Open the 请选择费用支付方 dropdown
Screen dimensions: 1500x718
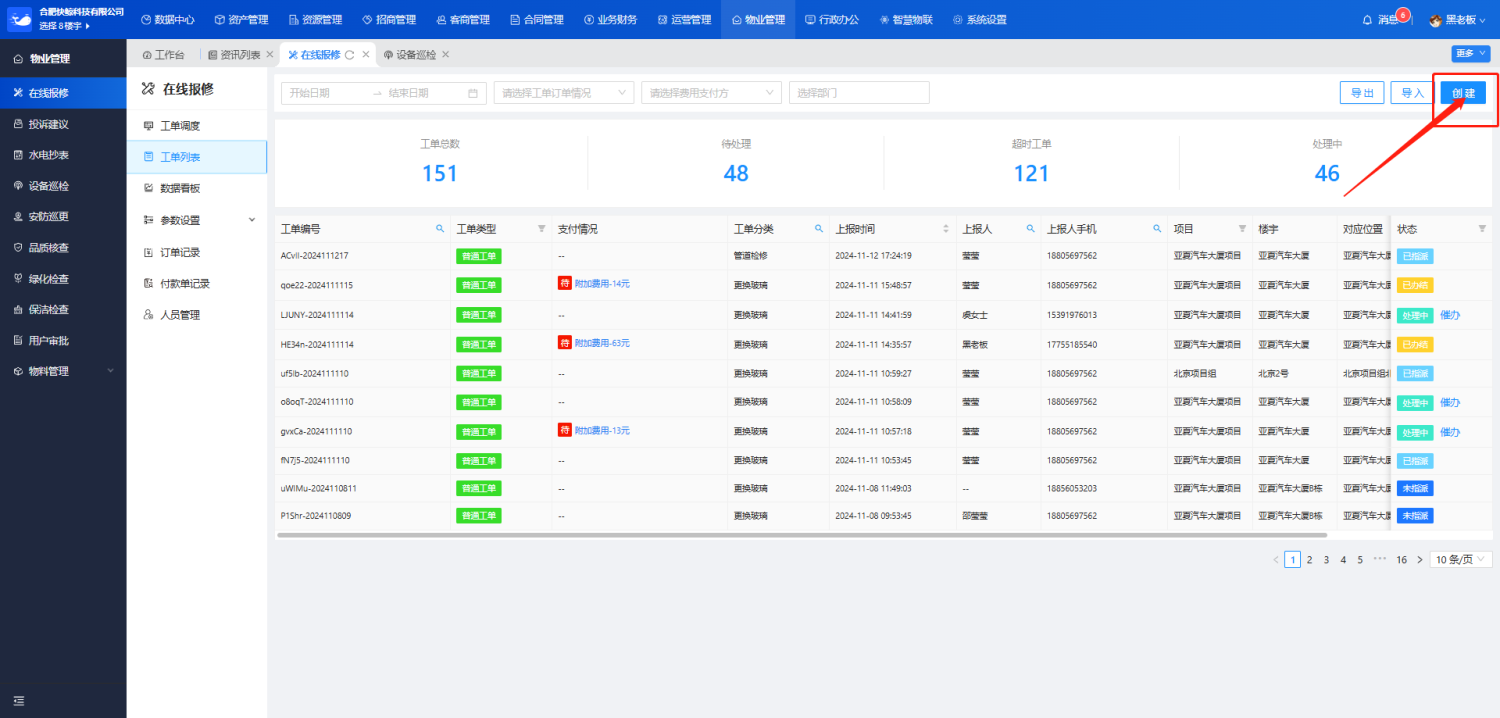712,93
